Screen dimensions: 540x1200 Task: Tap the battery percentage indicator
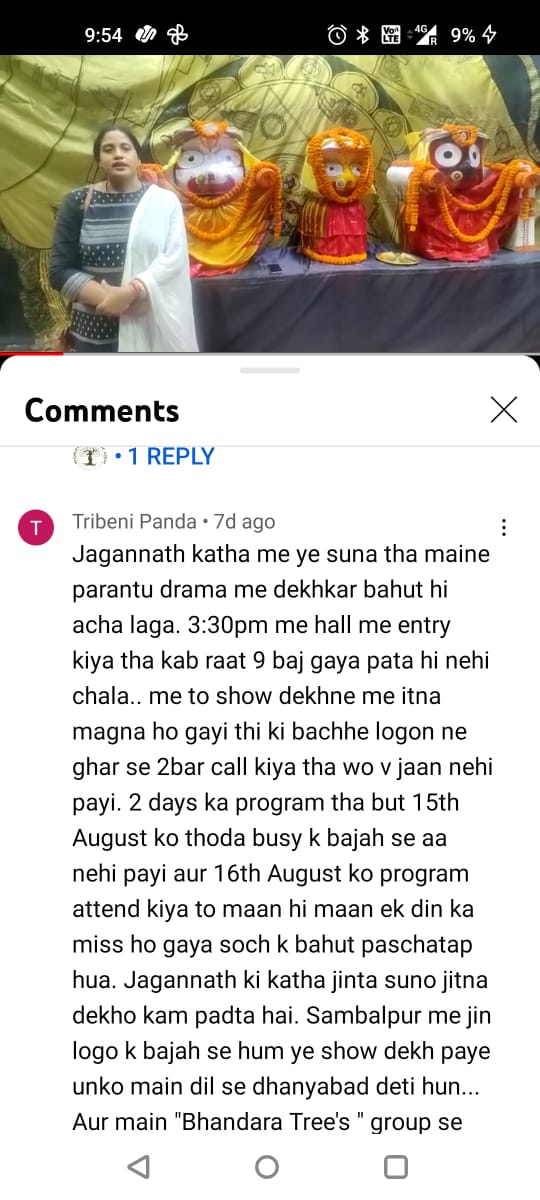pos(463,35)
